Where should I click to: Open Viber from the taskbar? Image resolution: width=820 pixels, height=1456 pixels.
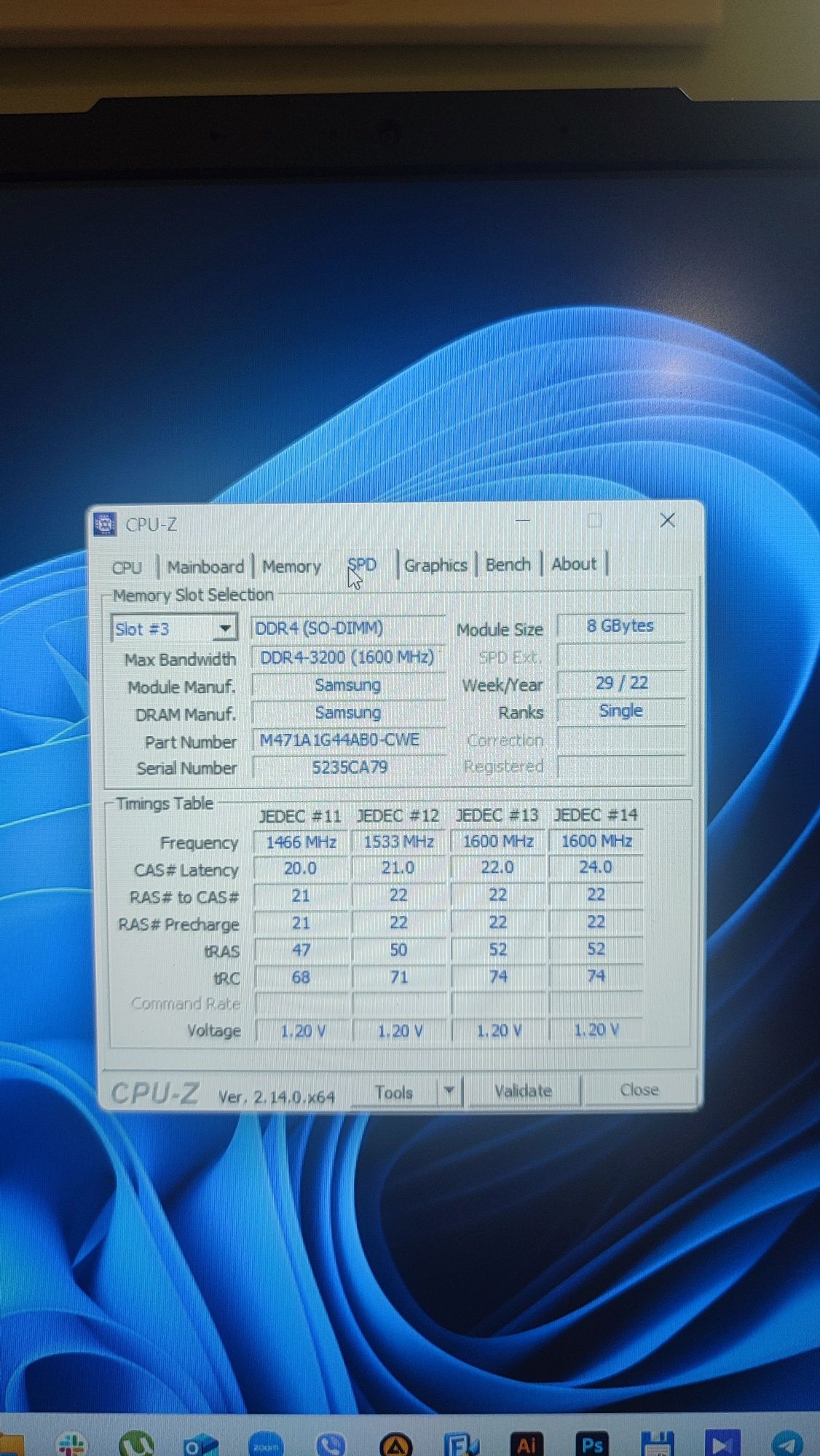click(331, 1444)
